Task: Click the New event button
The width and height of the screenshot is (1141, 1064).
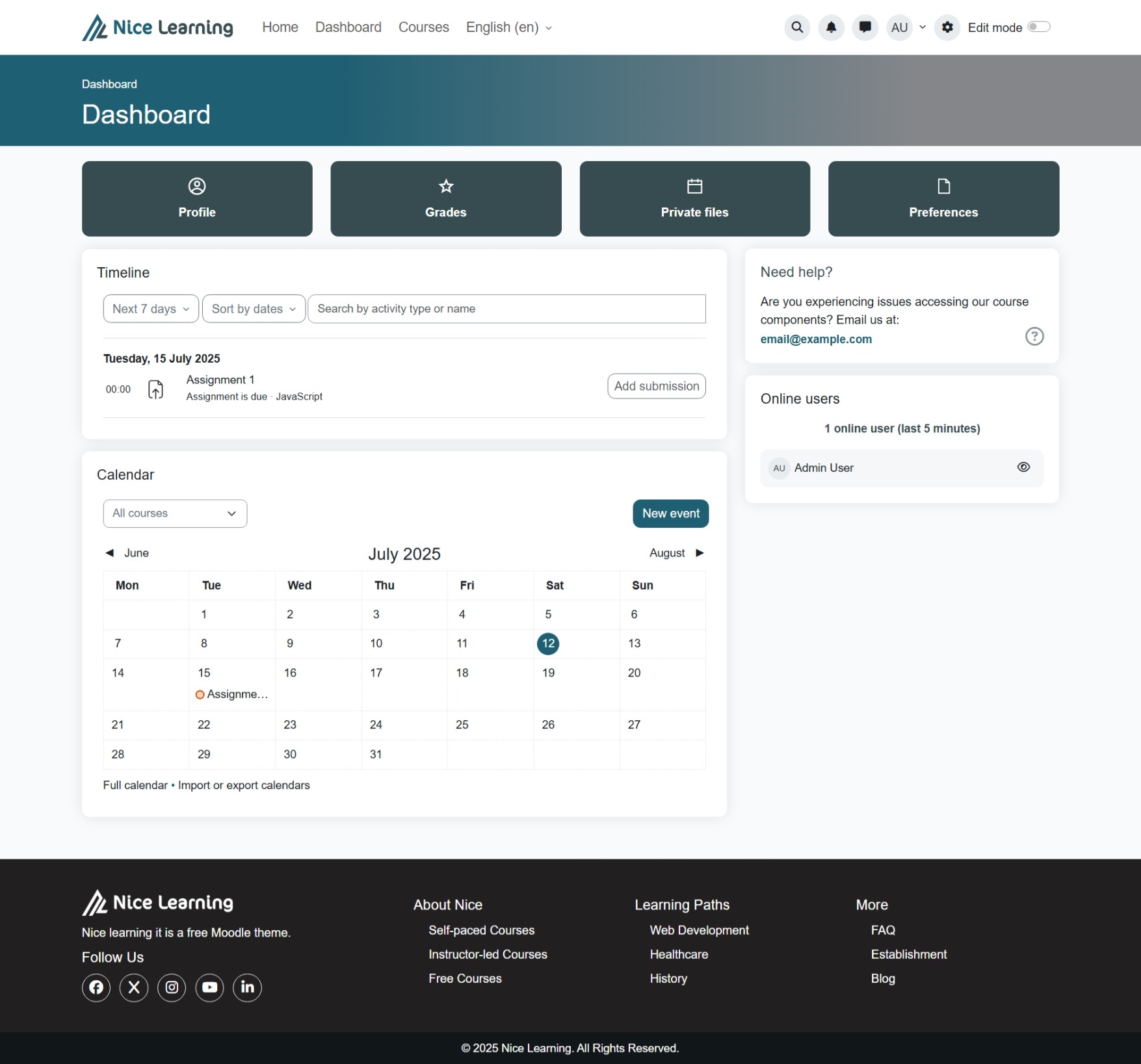Action: pyautogui.click(x=670, y=513)
